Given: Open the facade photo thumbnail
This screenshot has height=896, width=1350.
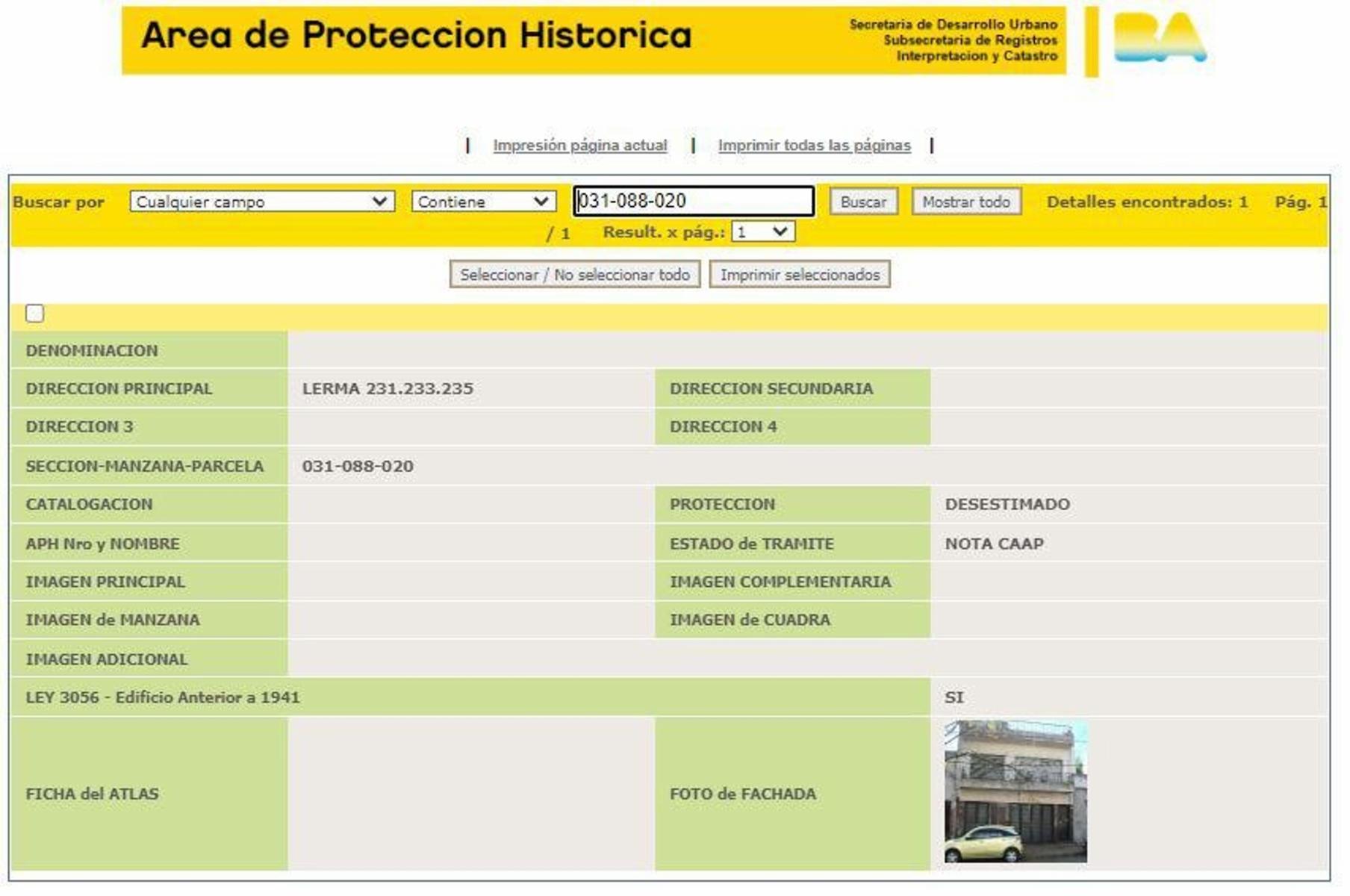Looking at the screenshot, I should 1015,791.
